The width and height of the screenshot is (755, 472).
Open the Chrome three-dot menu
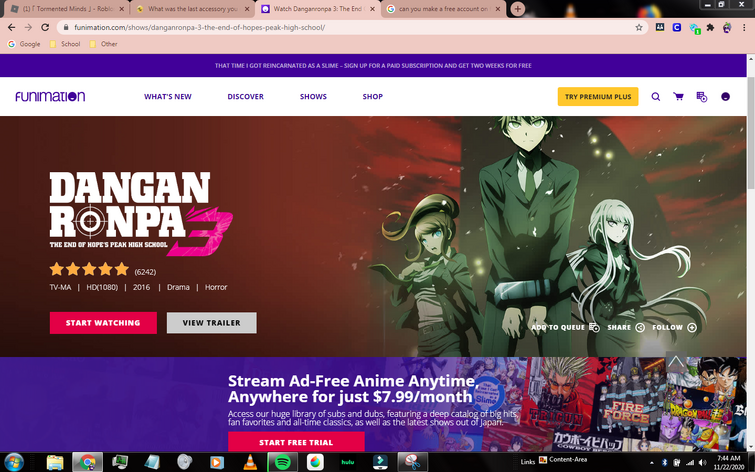click(744, 27)
